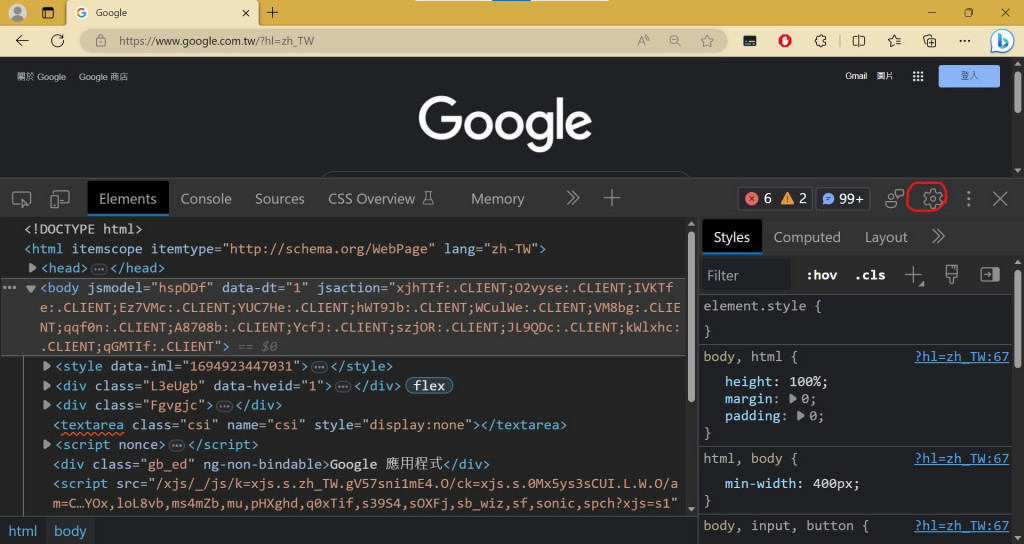
Task: Select the Layout pane tab
Action: coord(886,237)
